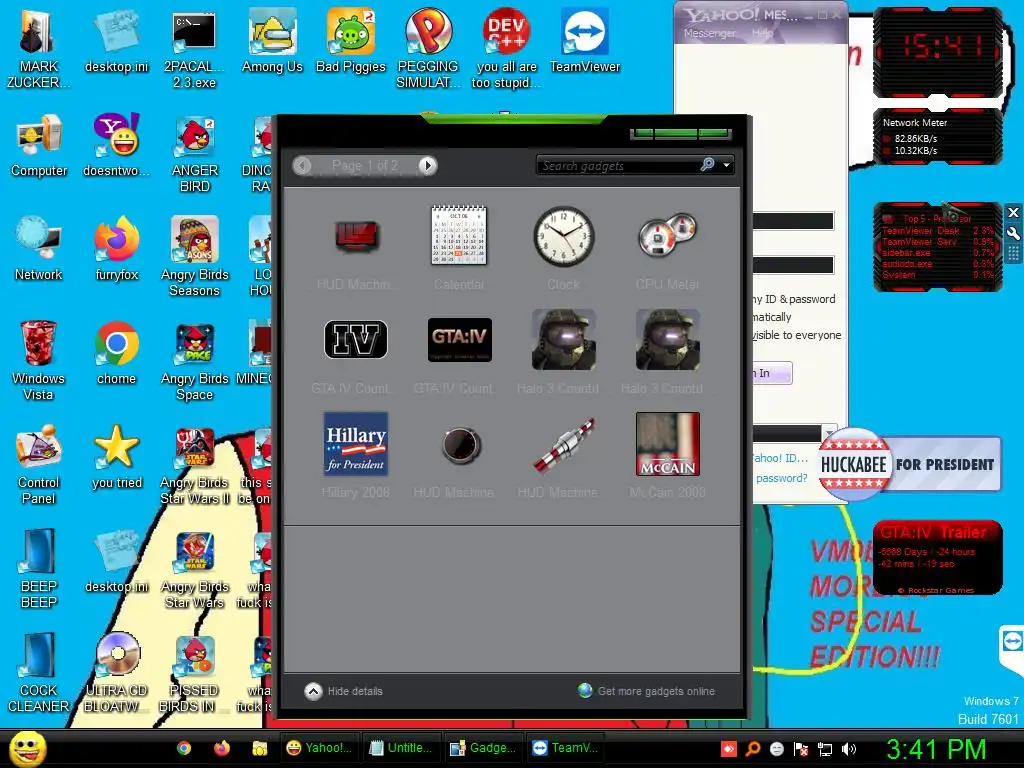
Task: Open the Dev-C++ 'you all are too stupid' icon
Action: click(507, 49)
